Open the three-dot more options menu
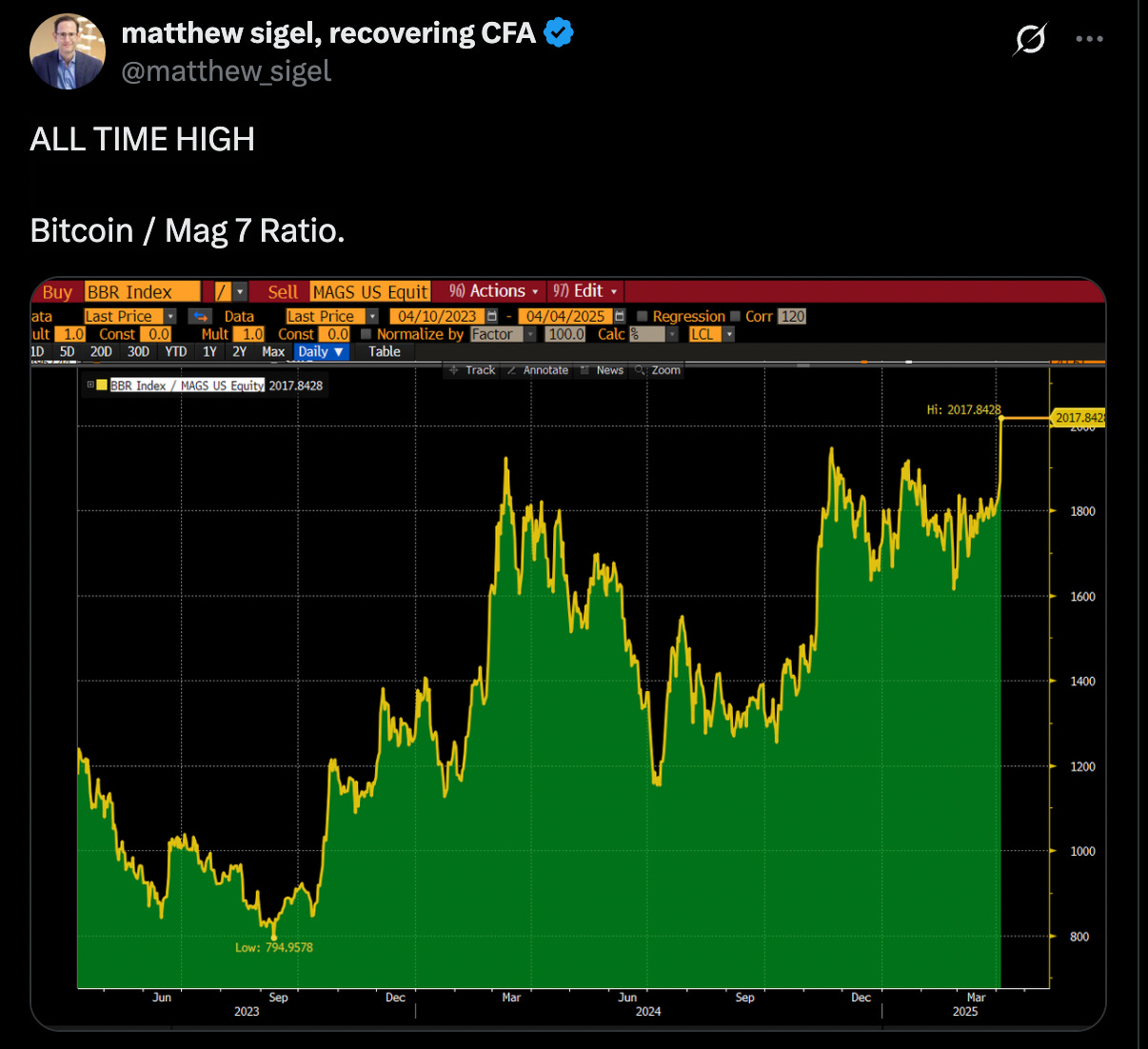The image size is (1148, 1049). click(x=1089, y=39)
